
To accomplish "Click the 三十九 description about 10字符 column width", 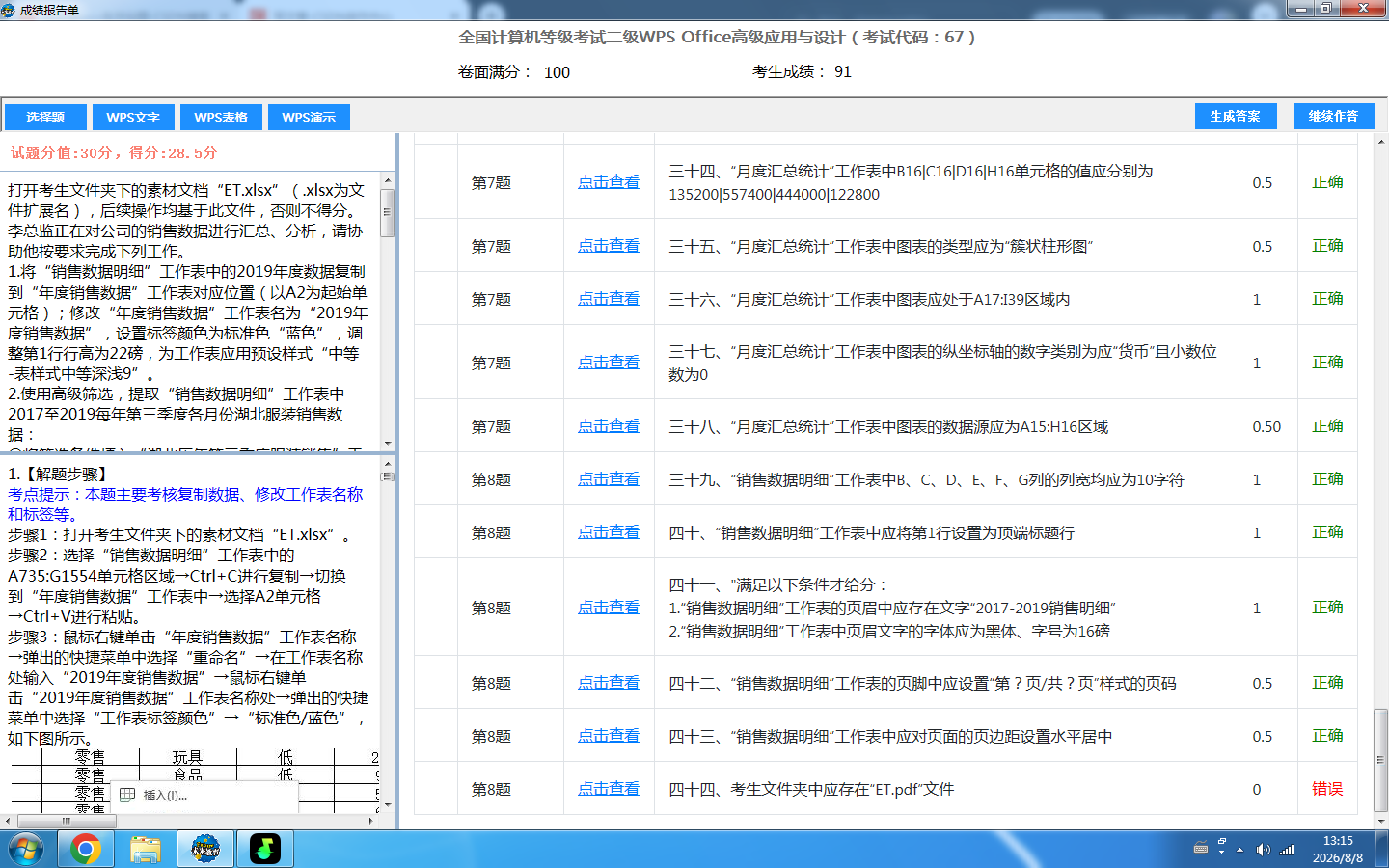I will point(926,480).
